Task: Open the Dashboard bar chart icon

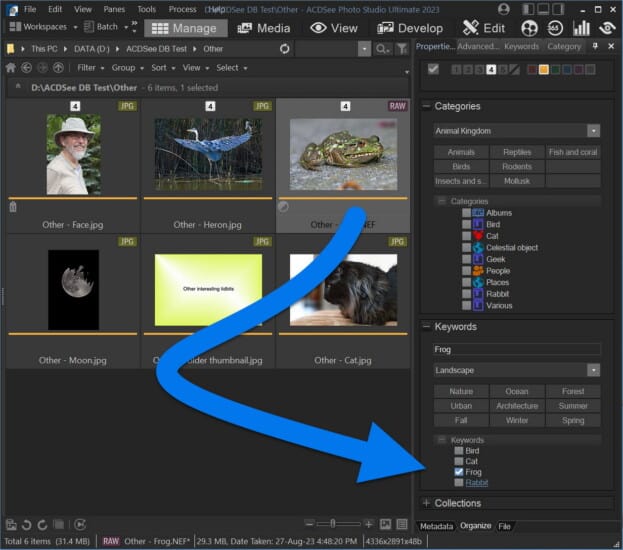Action: coord(580,28)
